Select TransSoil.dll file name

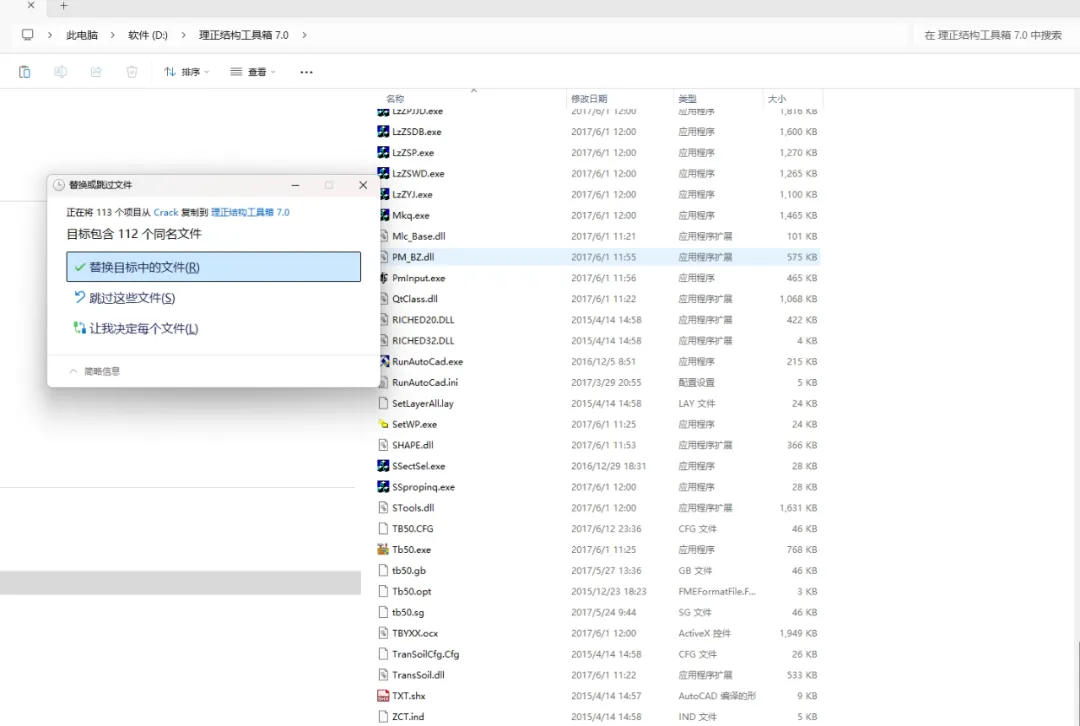tap(418, 674)
